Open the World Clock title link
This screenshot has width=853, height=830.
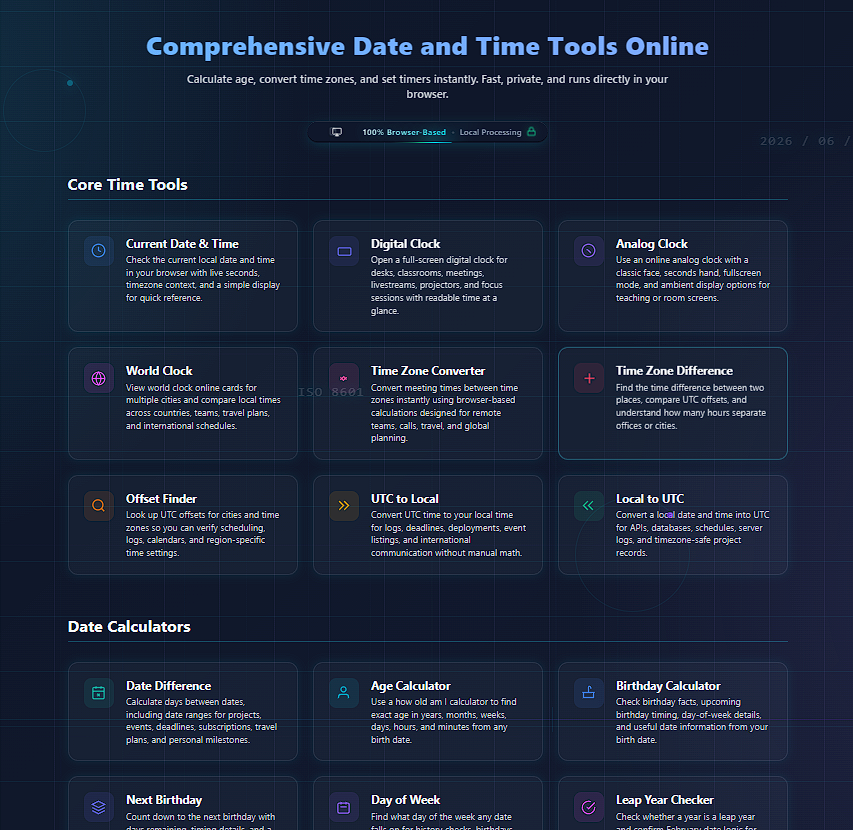click(159, 370)
